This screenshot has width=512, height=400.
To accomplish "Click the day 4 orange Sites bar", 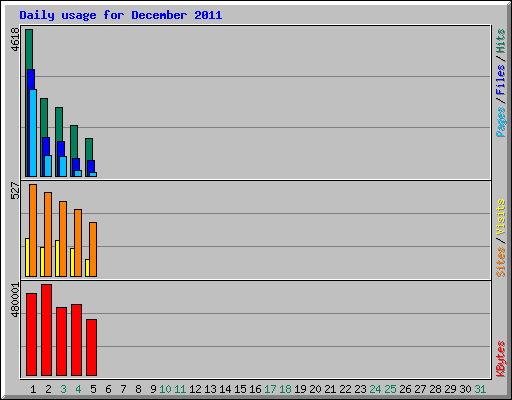I will click(x=78, y=243).
